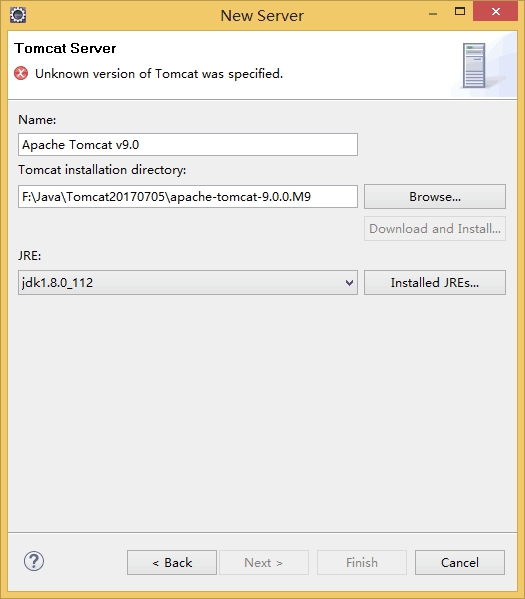Image resolution: width=525 pixels, height=599 pixels.
Task: Click the Browse... button
Action: click(435, 196)
